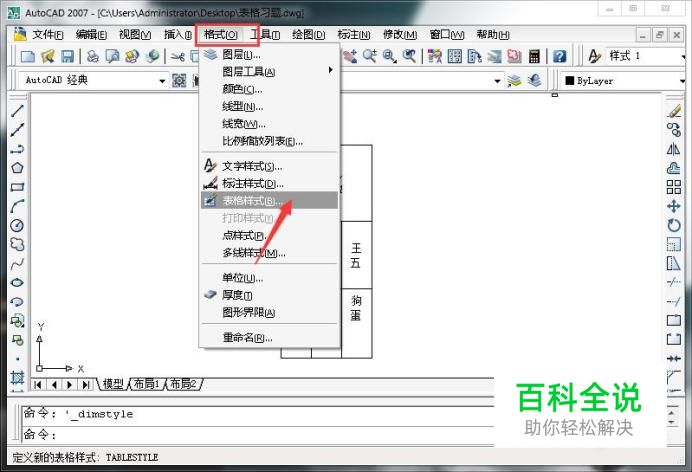Click the first-tab navigation arrow
Image resolution: width=692 pixels, height=472 pixels.
tap(38, 385)
